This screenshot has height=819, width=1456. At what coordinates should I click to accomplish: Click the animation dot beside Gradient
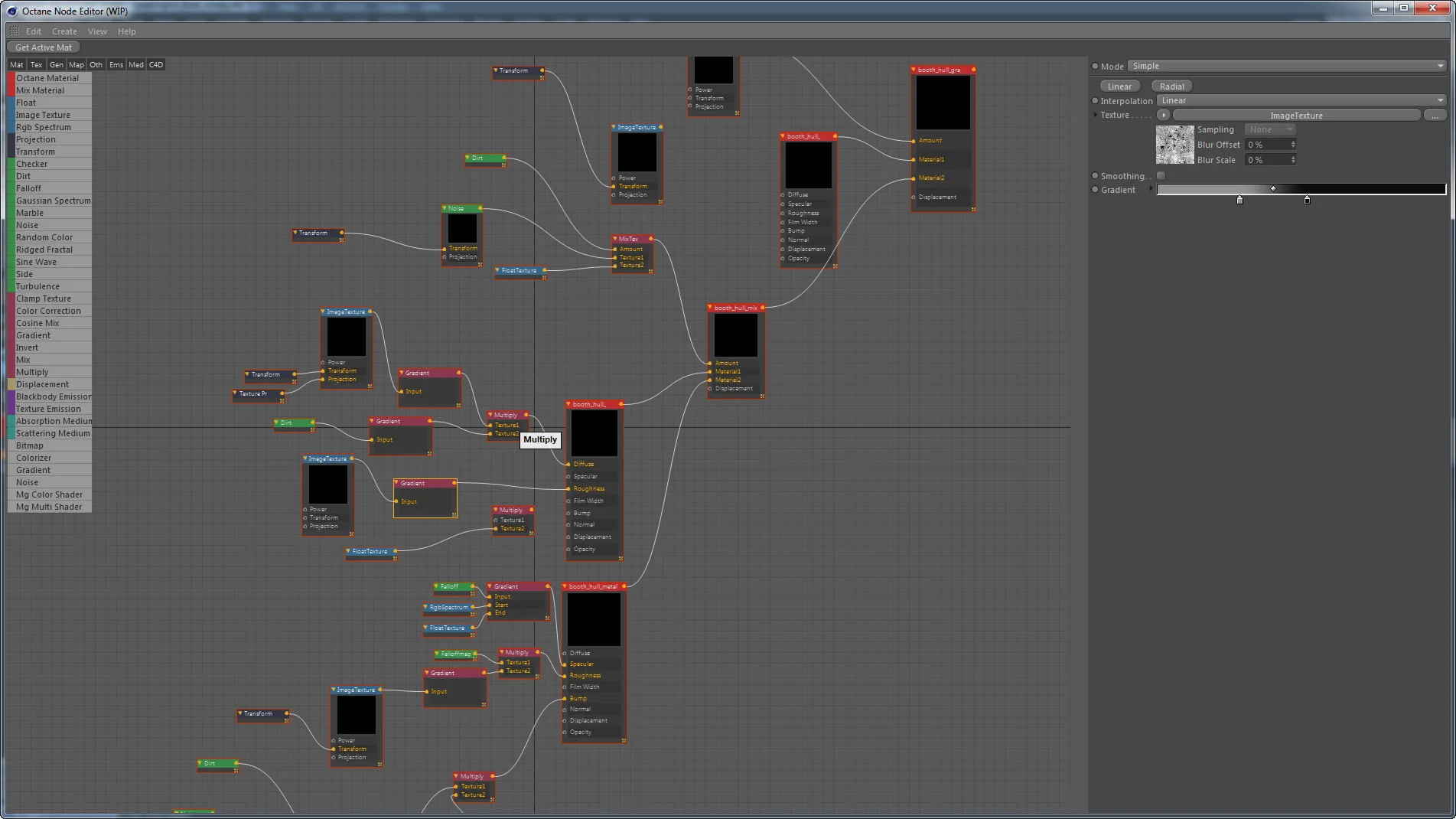click(x=1095, y=190)
